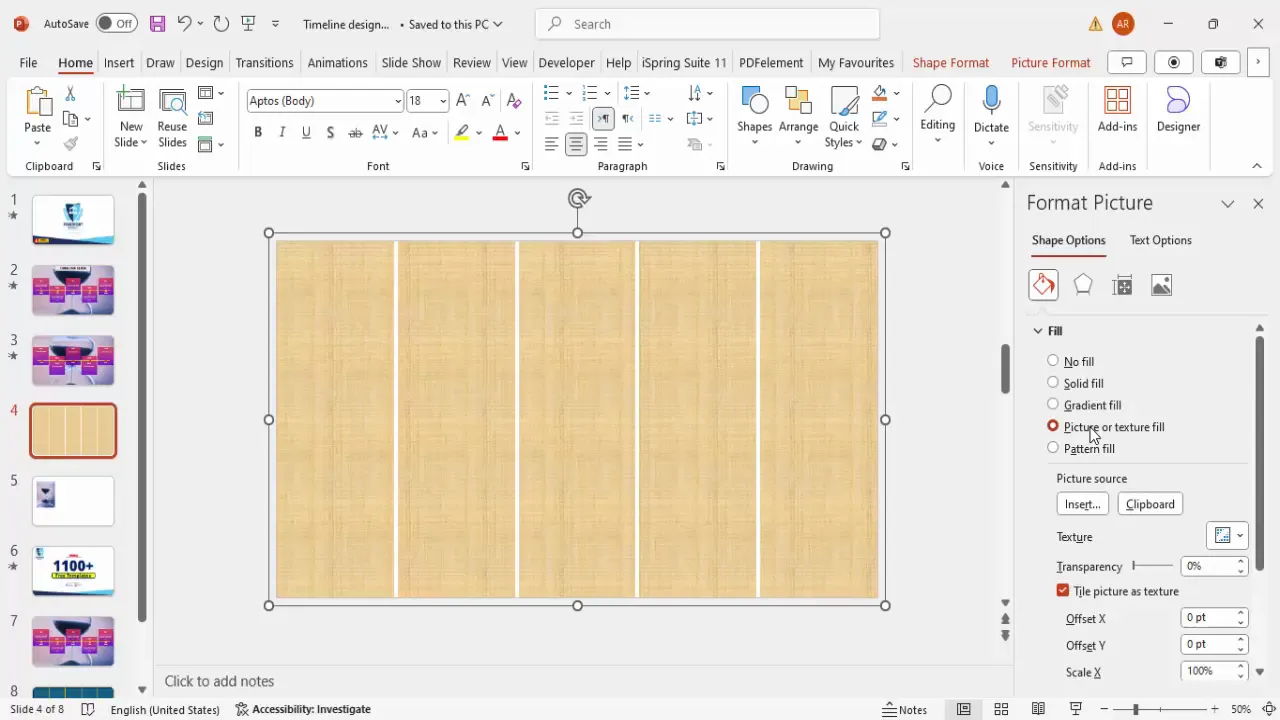Viewport: 1280px width, 720px height.
Task: Collapse the Fill section
Action: click(1038, 331)
